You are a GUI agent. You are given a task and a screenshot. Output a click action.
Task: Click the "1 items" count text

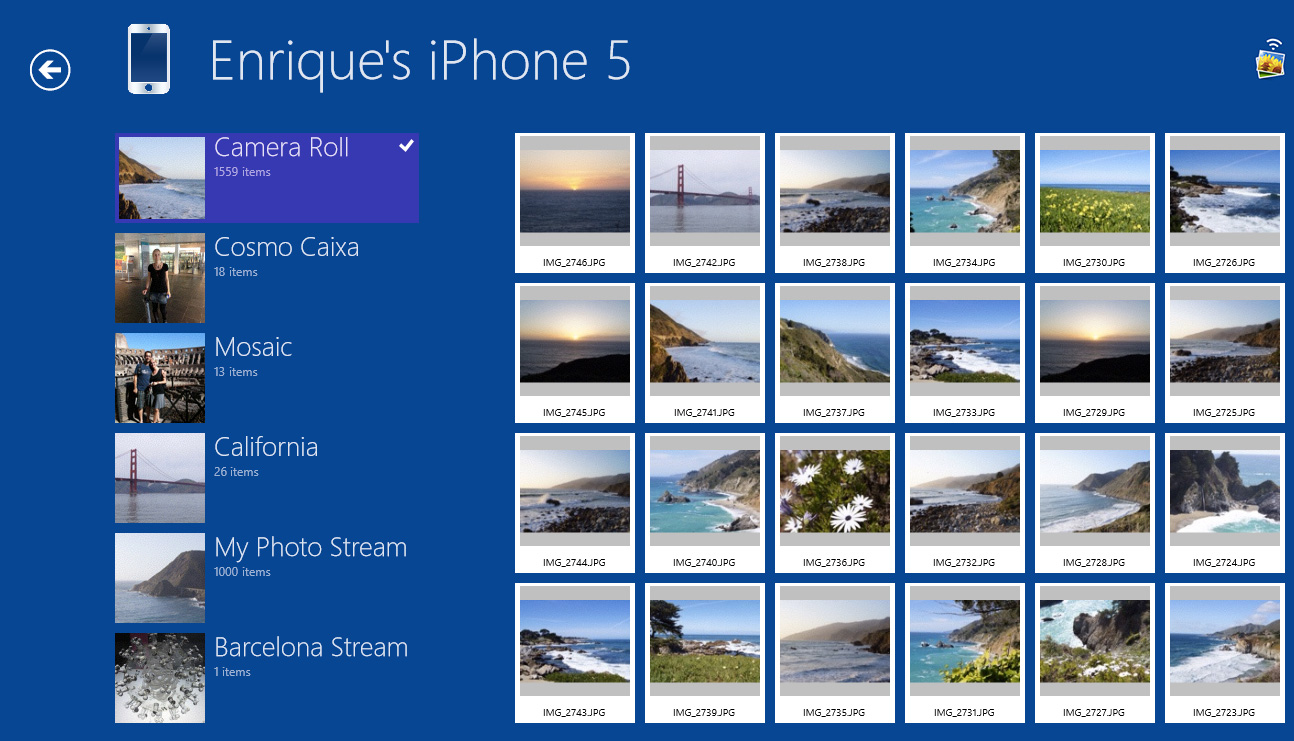(232, 672)
